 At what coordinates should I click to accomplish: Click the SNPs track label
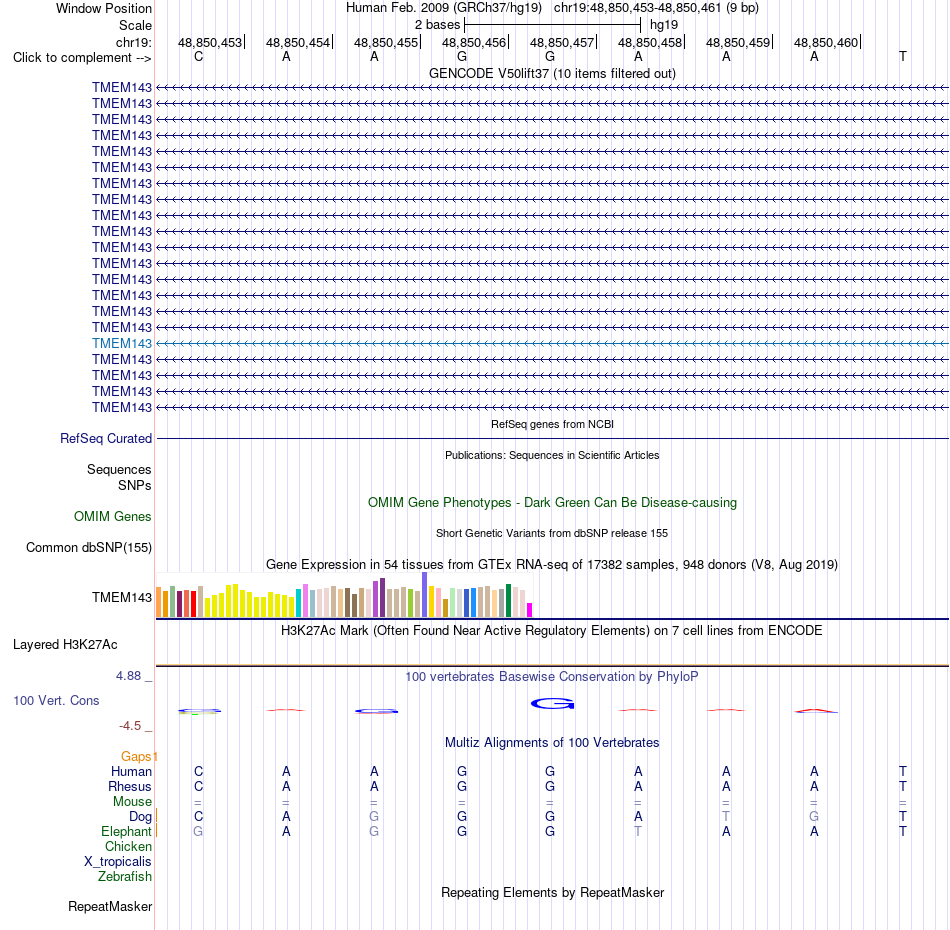(x=135, y=485)
